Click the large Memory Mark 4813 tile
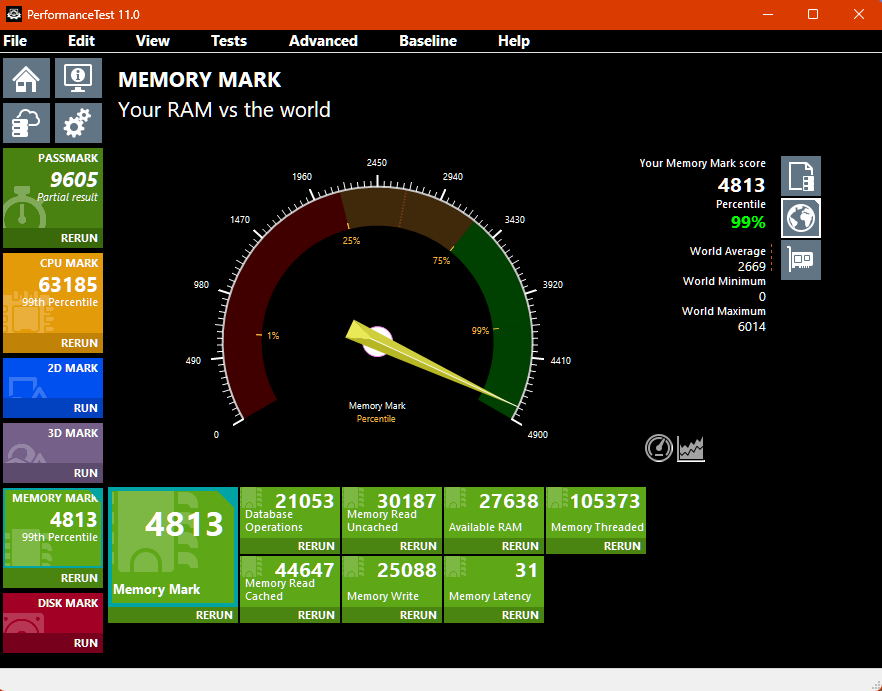Screen dimensions: 882x691 tap(173, 547)
